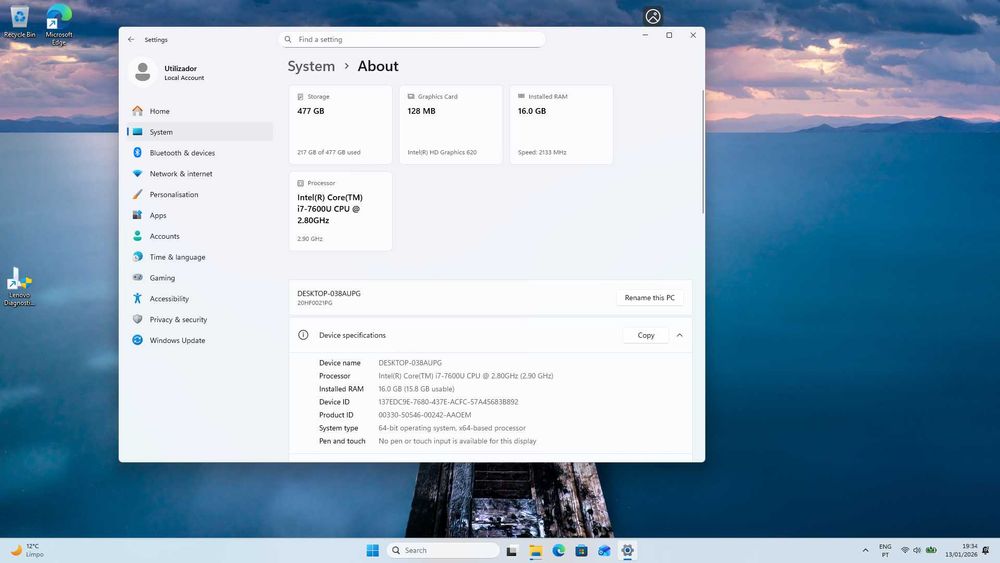Image resolution: width=1000 pixels, height=563 pixels.
Task: Open the Graphics Card 128 MB card
Action: pyautogui.click(x=451, y=125)
